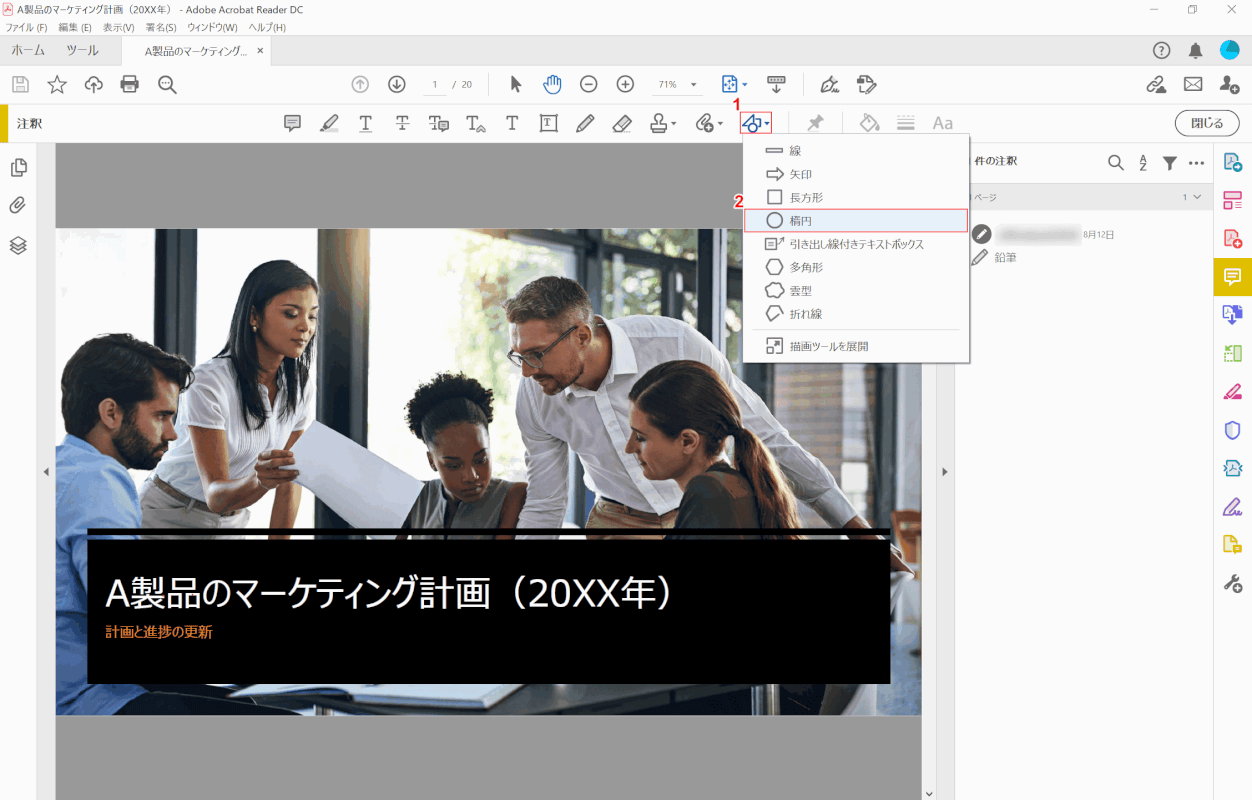Open attachments panel with paperclip icon
The image size is (1252, 800).
[x=18, y=206]
